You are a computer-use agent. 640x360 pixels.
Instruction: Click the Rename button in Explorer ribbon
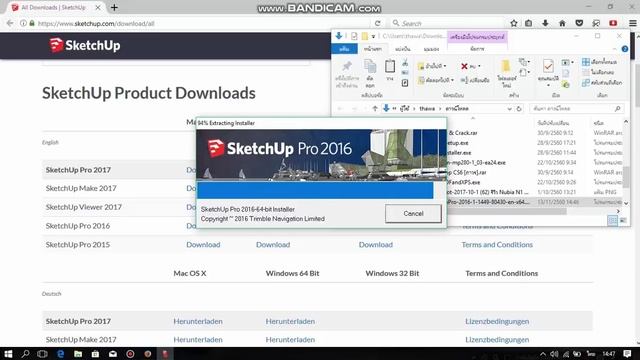[475, 80]
